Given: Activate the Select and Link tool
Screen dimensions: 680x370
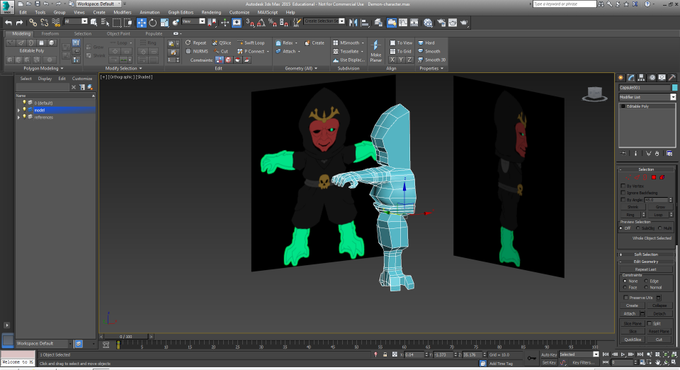Looking at the screenshot, I should tap(33, 23).
